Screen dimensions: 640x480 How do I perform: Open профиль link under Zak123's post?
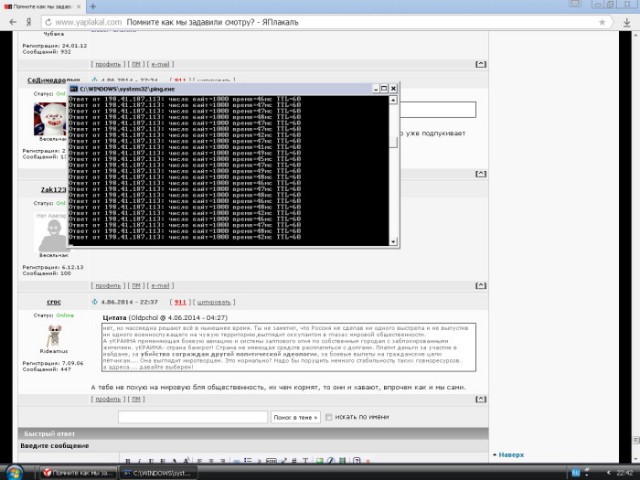(x=108, y=286)
